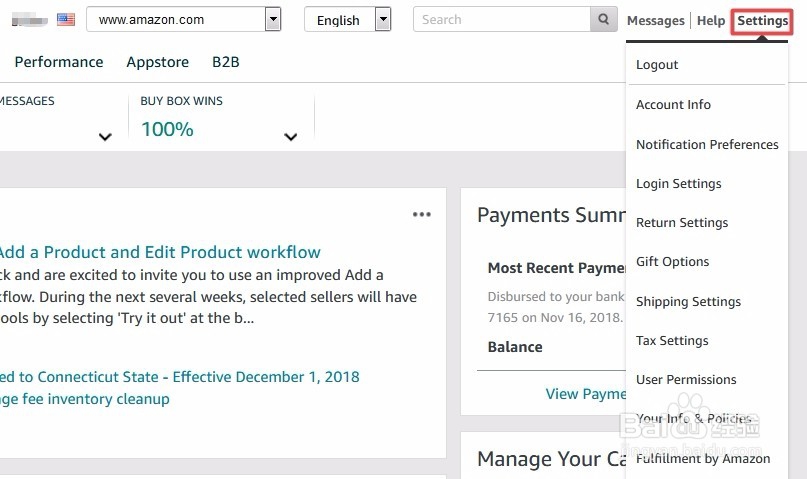Open Tax Settings from the menu

click(x=672, y=340)
